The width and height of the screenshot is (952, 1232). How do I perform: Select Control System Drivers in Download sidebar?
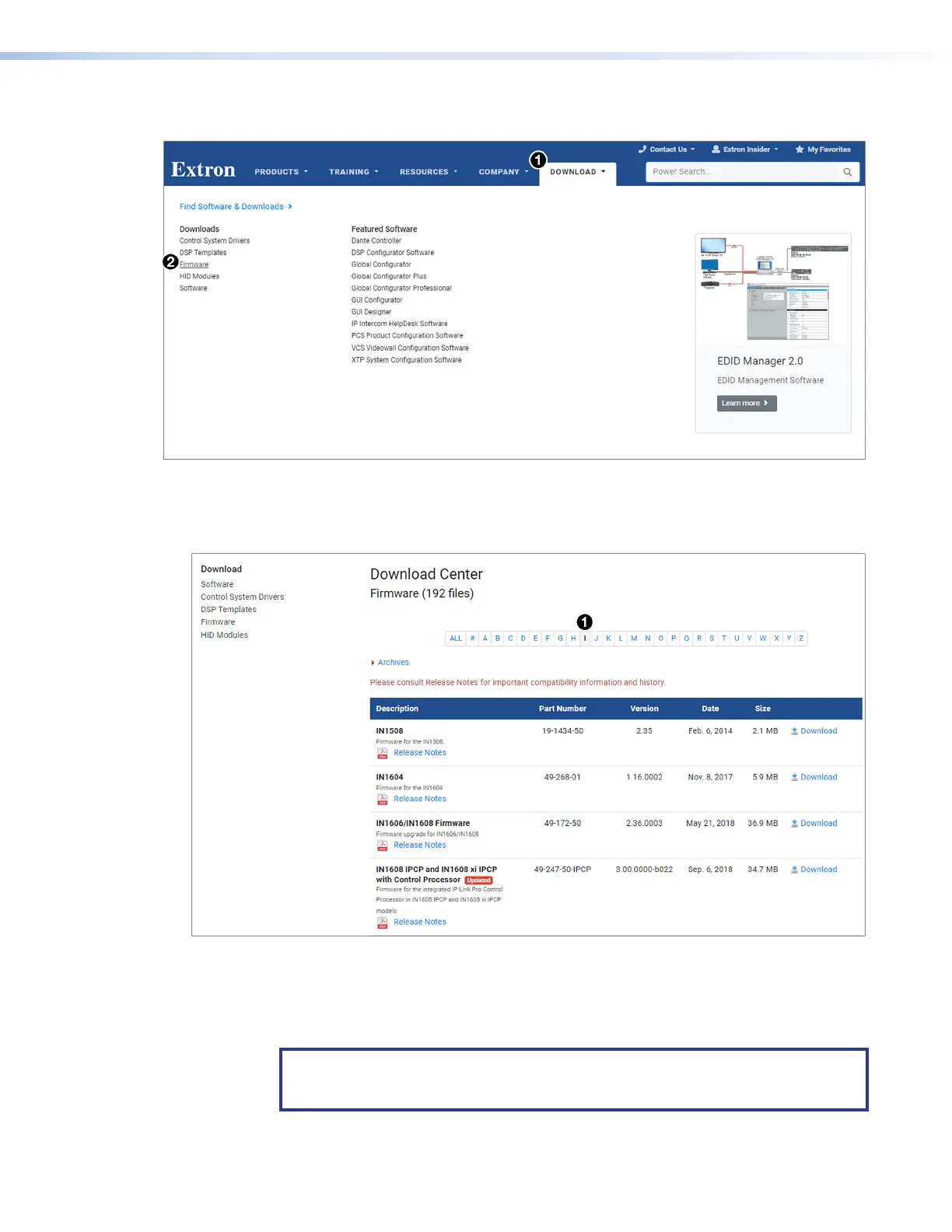pyautogui.click(x=243, y=597)
